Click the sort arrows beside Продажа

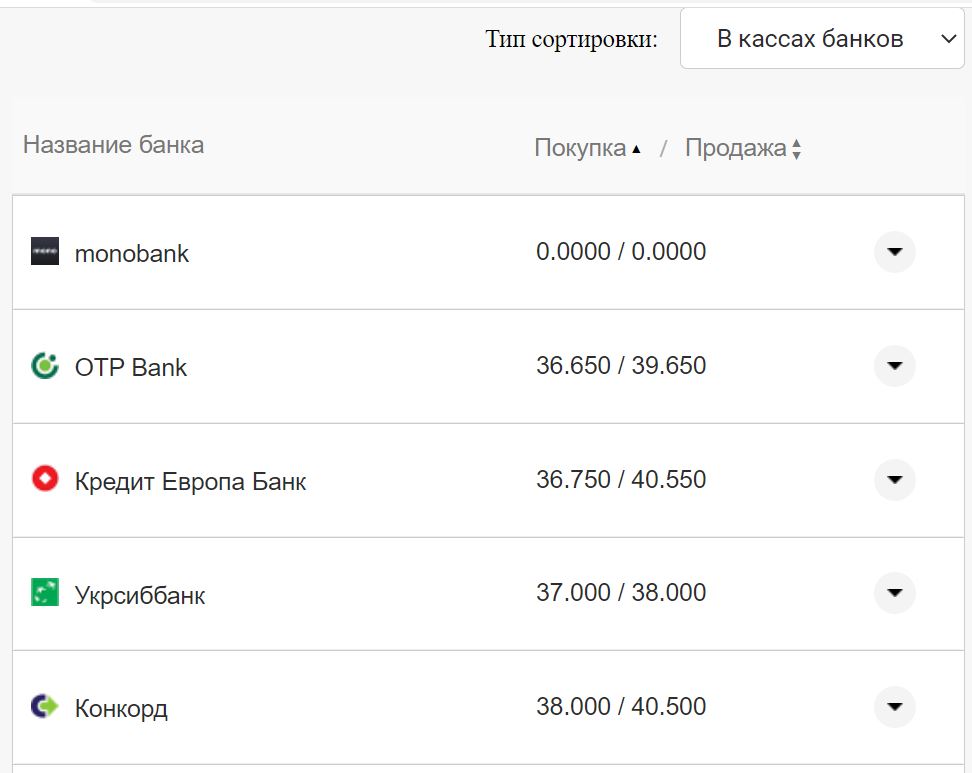[795, 147]
